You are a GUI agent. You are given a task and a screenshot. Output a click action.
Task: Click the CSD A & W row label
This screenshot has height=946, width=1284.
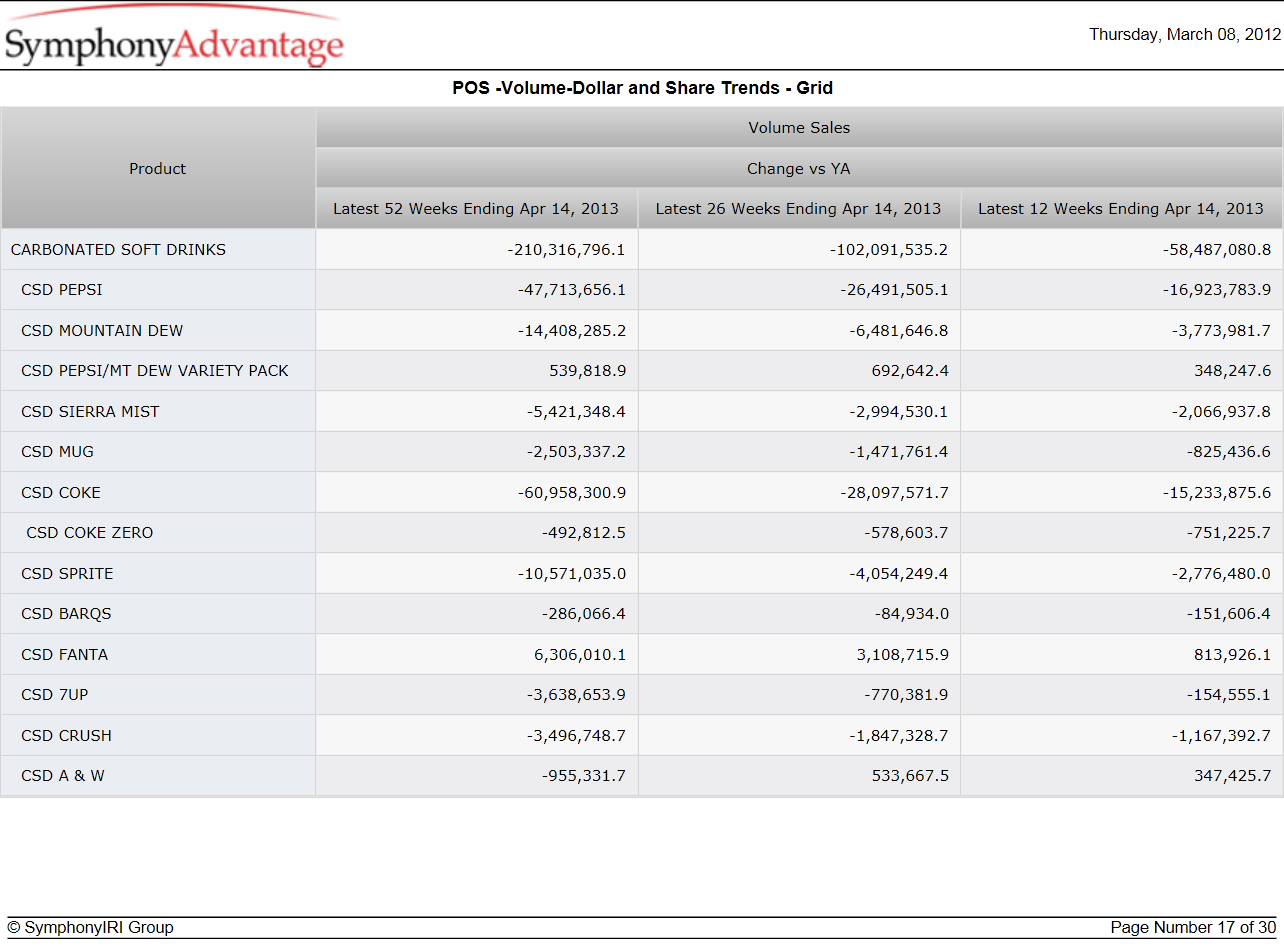point(63,776)
